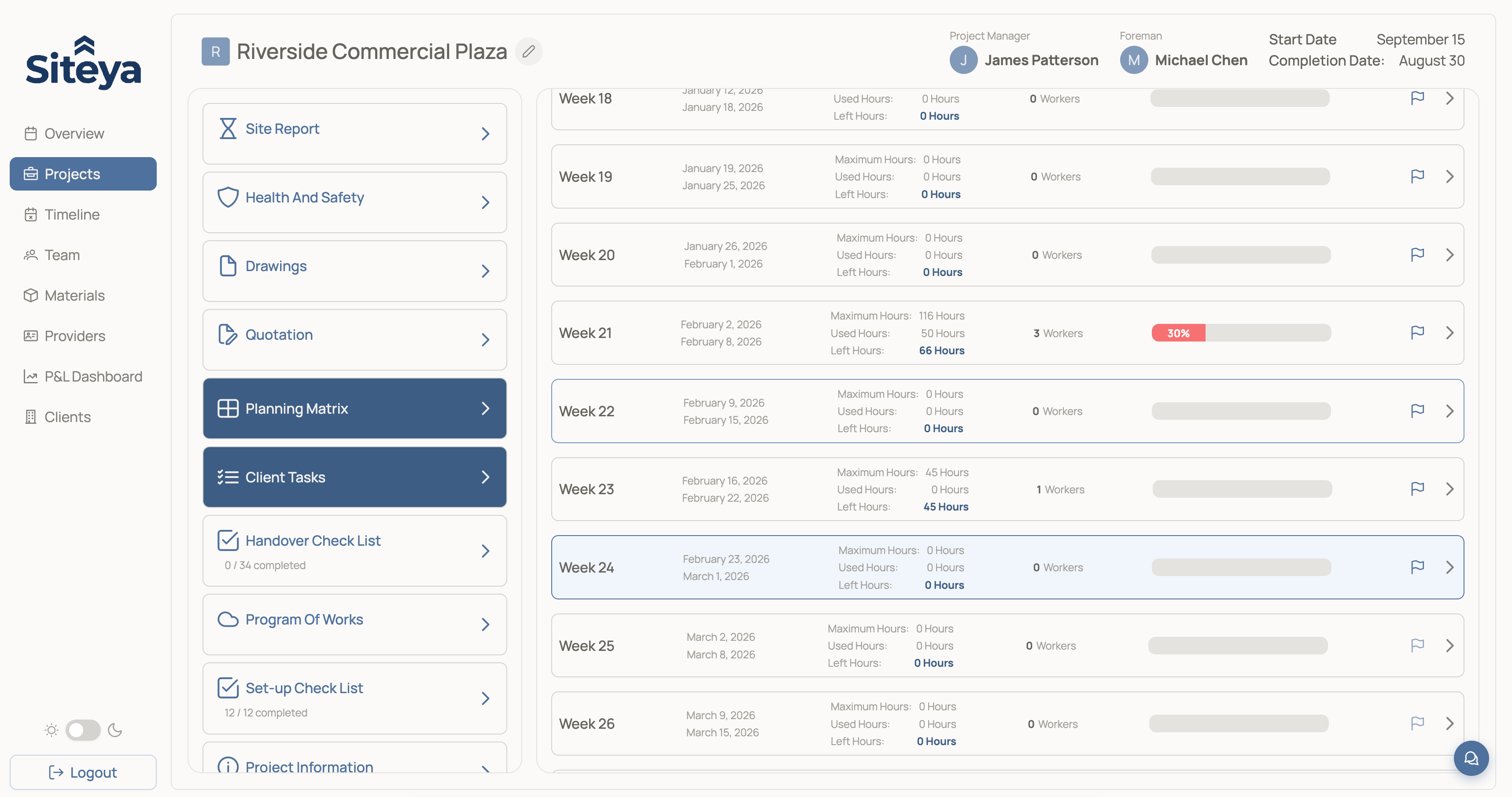
Task: Open the chat bubble in bottom right corner
Action: [x=1471, y=758]
